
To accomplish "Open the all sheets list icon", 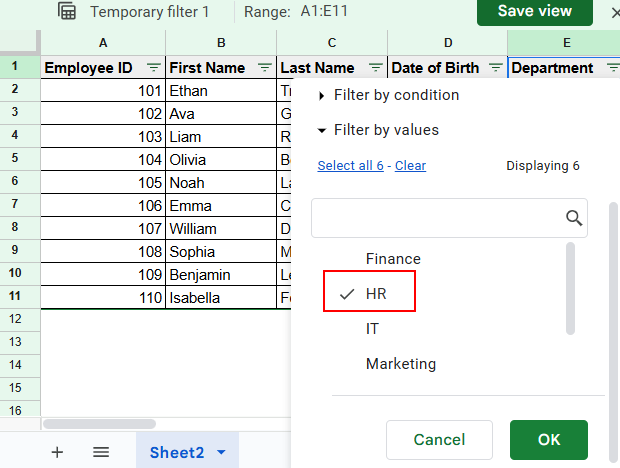I will [x=101, y=452].
